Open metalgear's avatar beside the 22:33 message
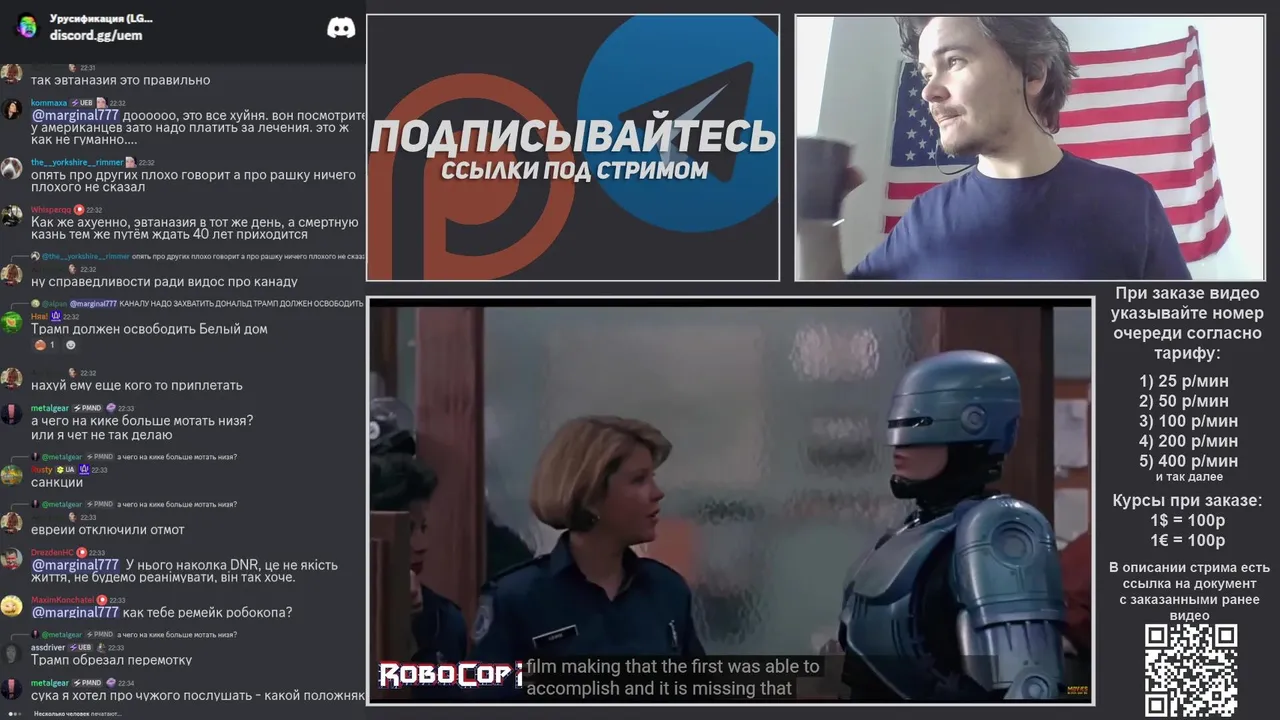 point(11,414)
